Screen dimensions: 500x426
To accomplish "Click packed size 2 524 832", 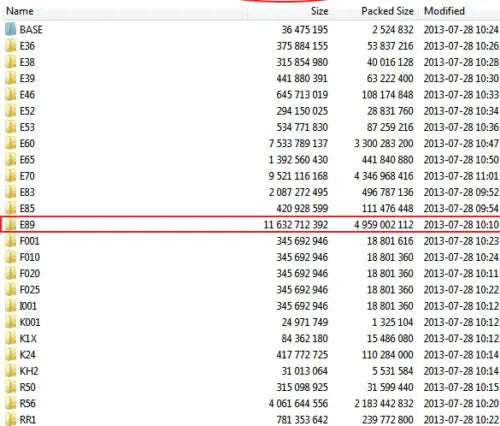I will 393,30.
